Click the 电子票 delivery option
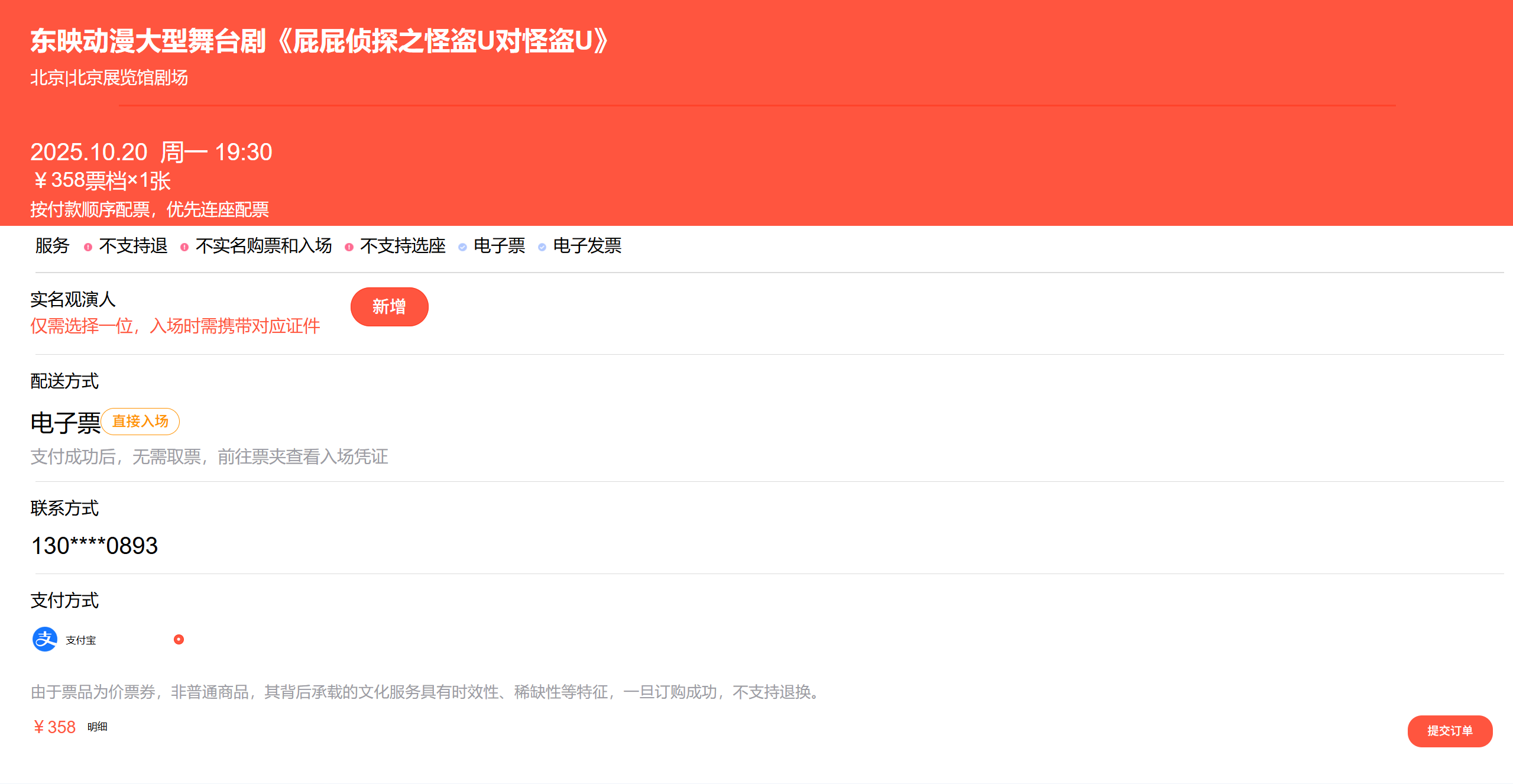The width and height of the screenshot is (1513, 784). pos(65,423)
